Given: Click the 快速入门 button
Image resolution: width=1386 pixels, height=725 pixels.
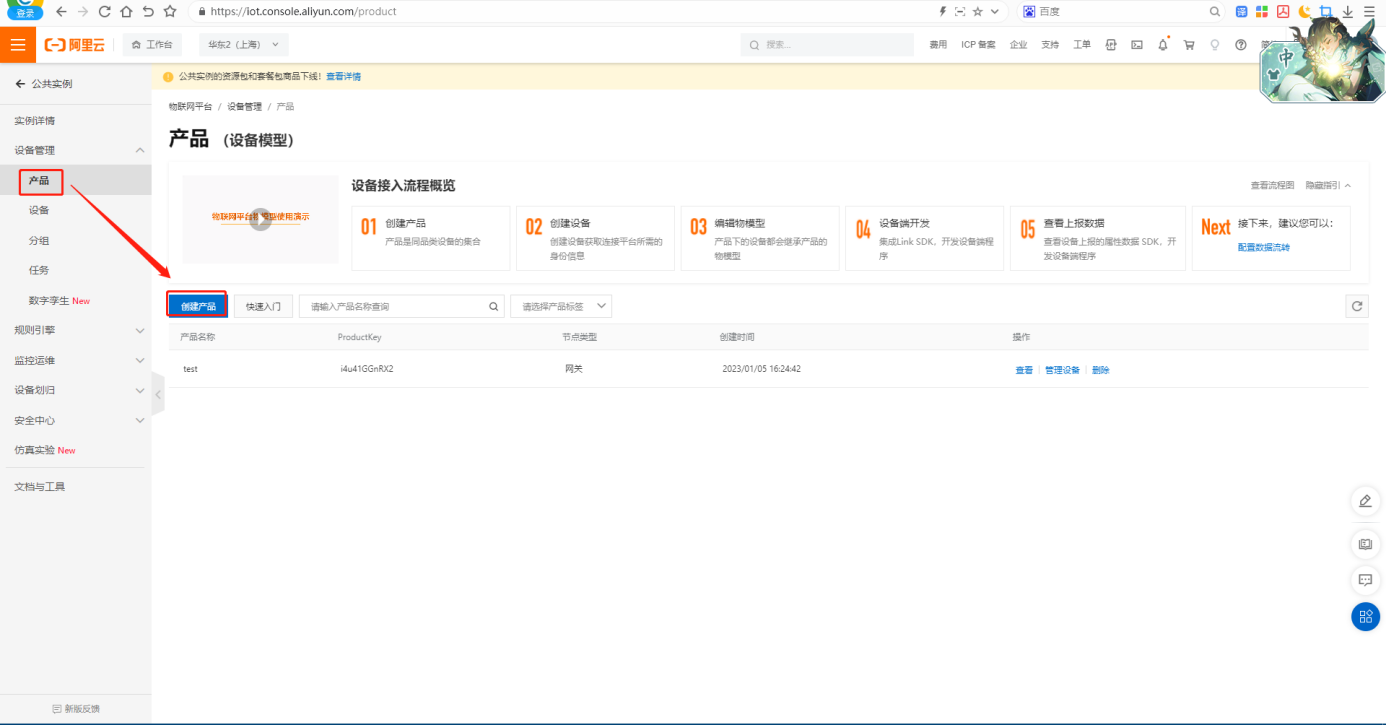Looking at the screenshot, I should 264,306.
